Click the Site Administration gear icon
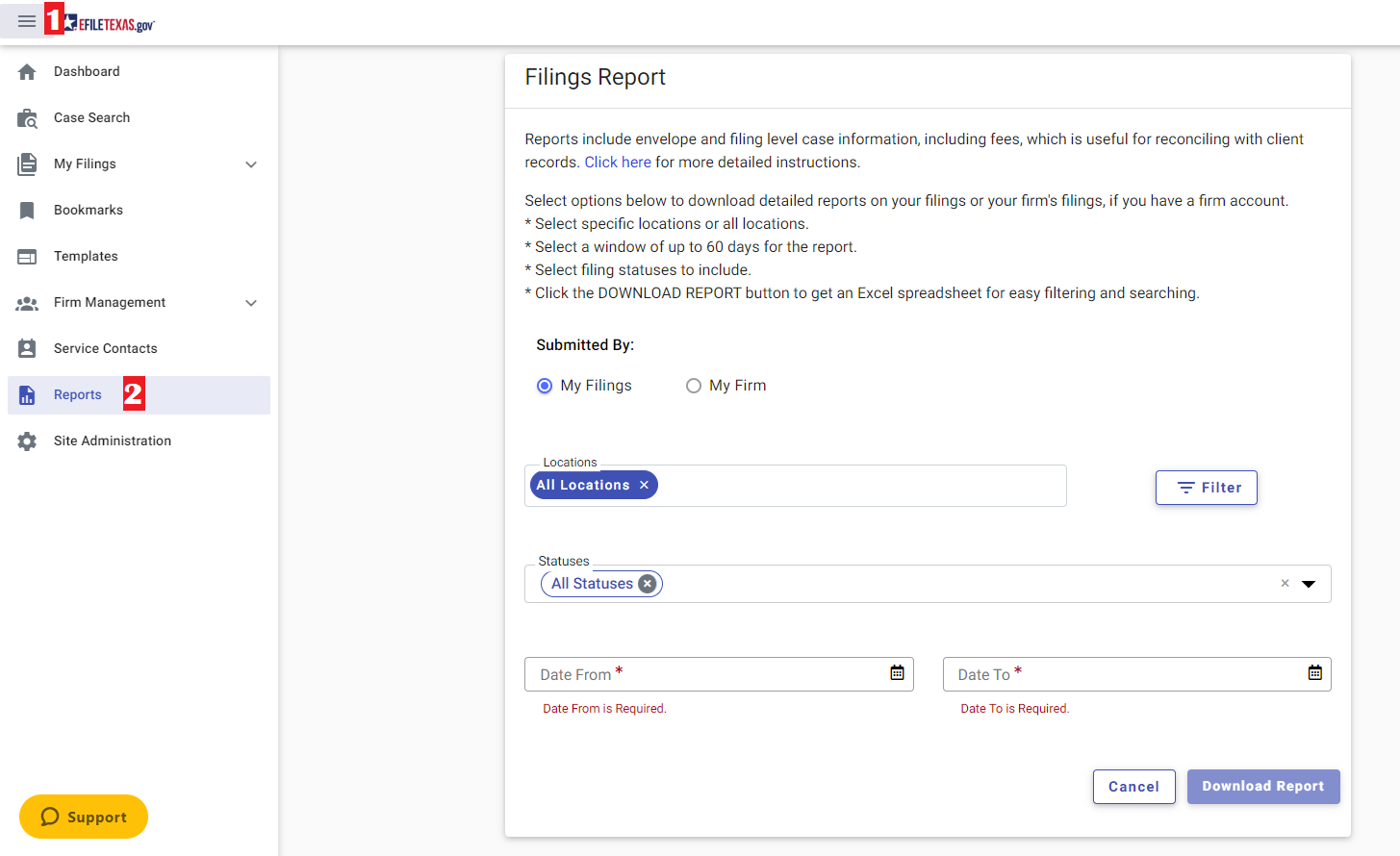Image resolution: width=1400 pixels, height=856 pixels. point(27,441)
